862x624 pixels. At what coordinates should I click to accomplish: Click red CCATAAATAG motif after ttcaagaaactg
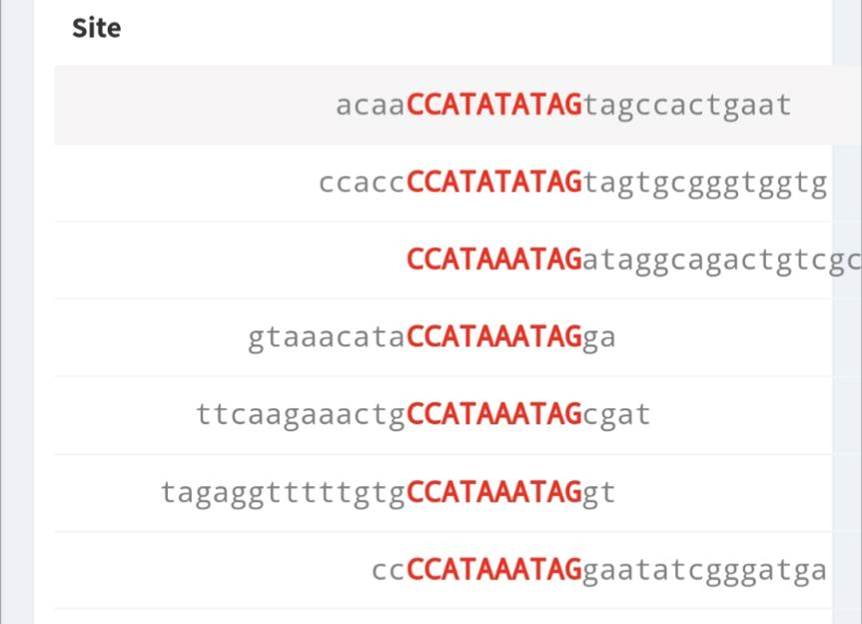click(494, 414)
